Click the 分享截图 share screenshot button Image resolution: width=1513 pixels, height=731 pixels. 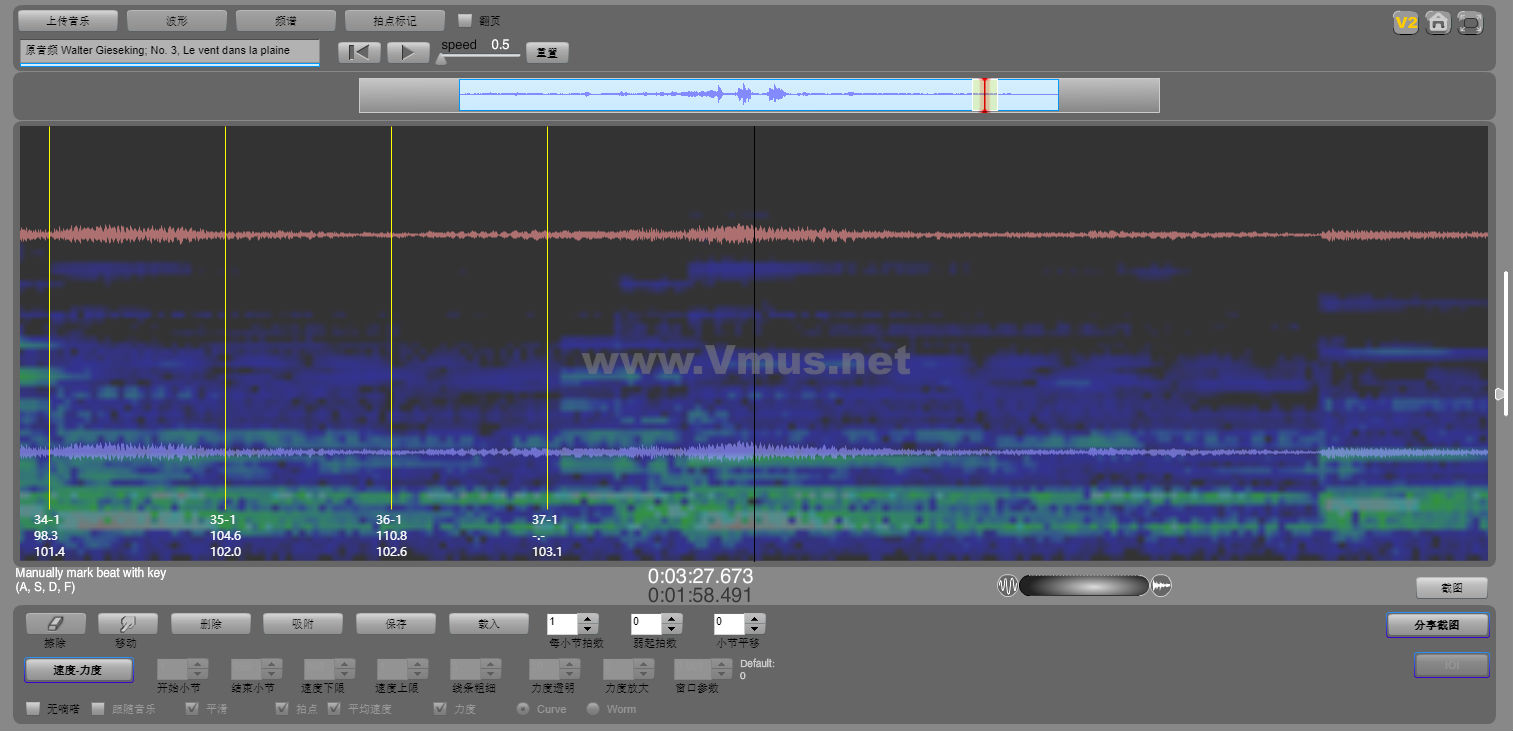tap(1437, 625)
